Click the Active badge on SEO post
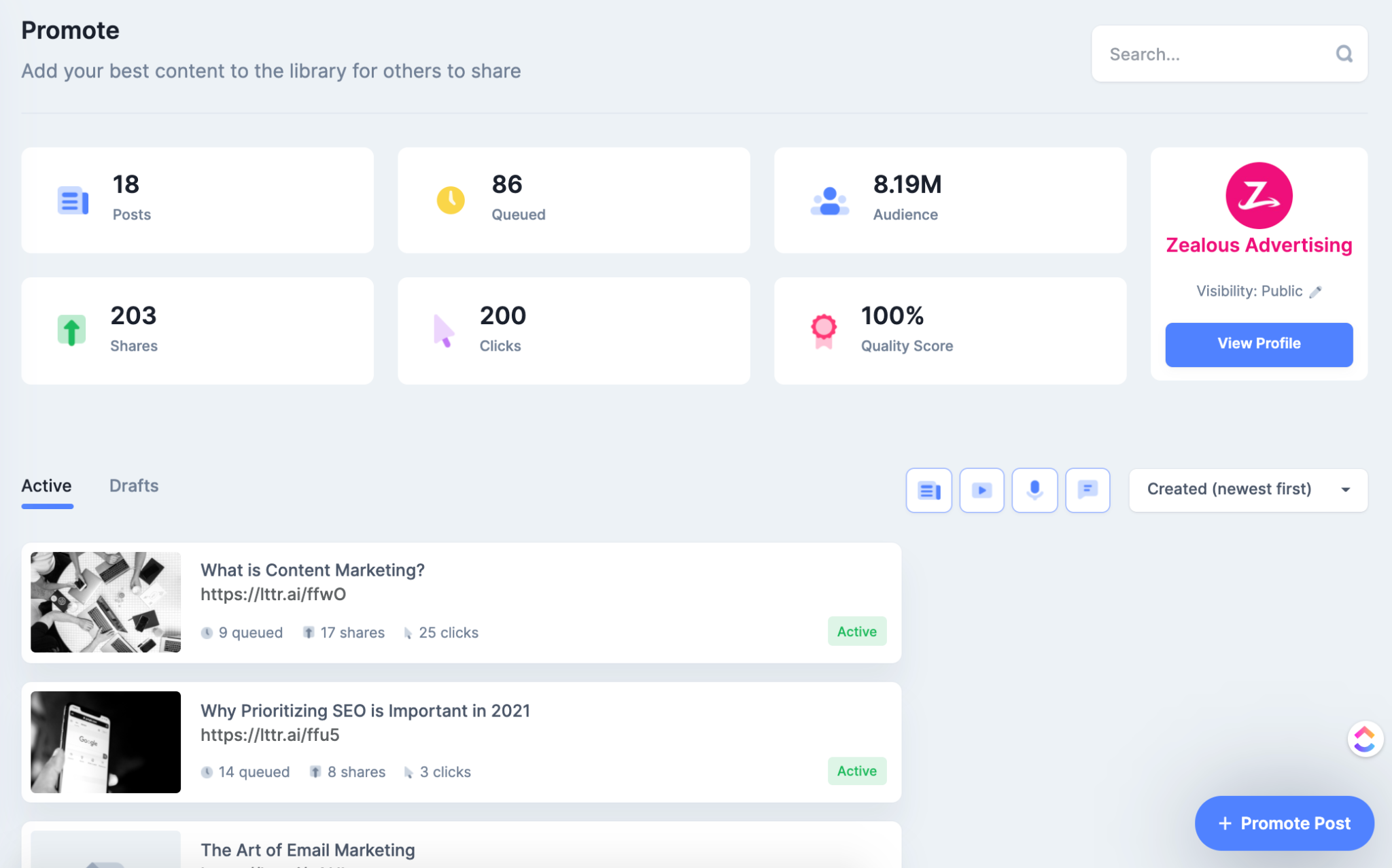1392x868 pixels. [857, 771]
